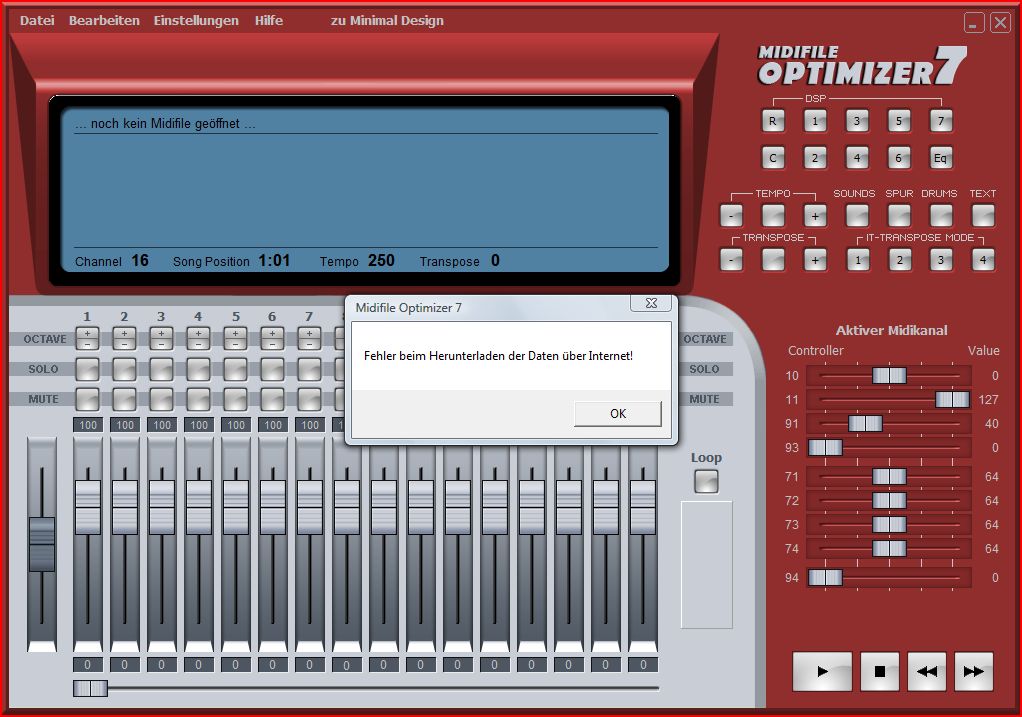Mute channel 7
The width and height of the screenshot is (1022, 717).
pos(310,399)
